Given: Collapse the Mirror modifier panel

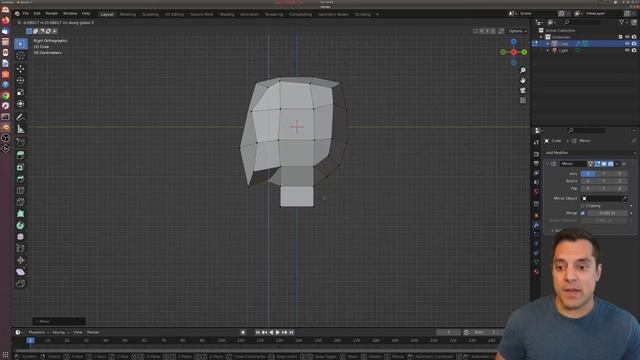Looking at the screenshot, I should 547,164.
